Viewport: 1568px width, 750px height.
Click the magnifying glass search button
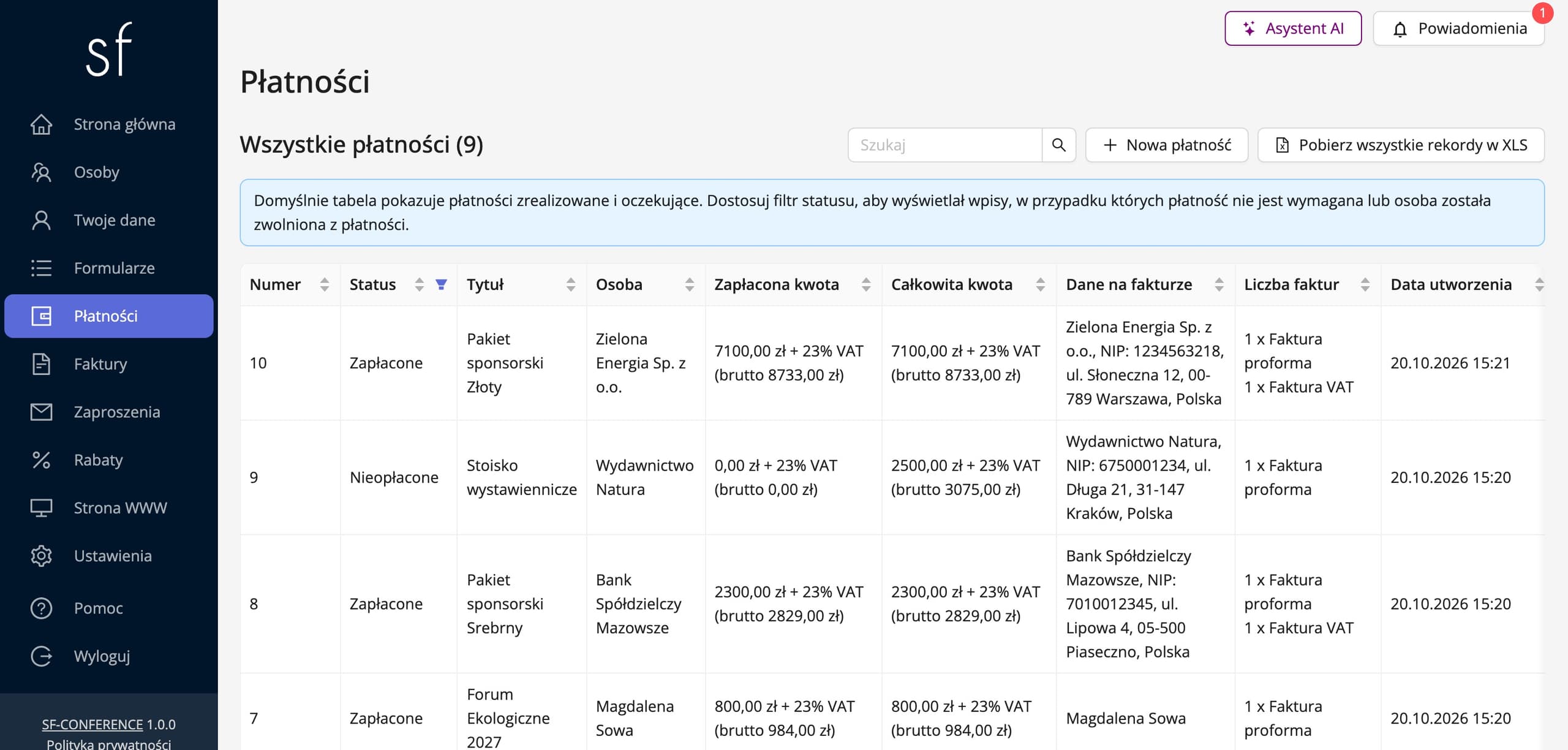tap(1058, 145)
